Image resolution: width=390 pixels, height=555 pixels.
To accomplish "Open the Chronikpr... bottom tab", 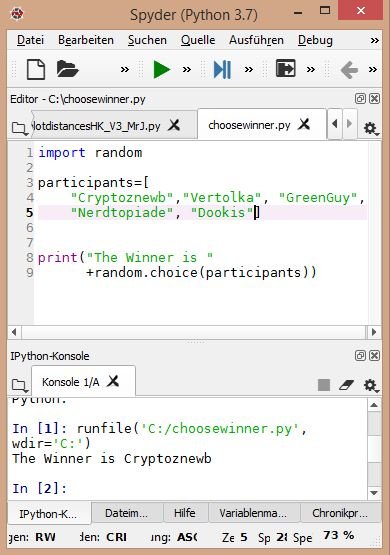I will click(x=340, y=513).
